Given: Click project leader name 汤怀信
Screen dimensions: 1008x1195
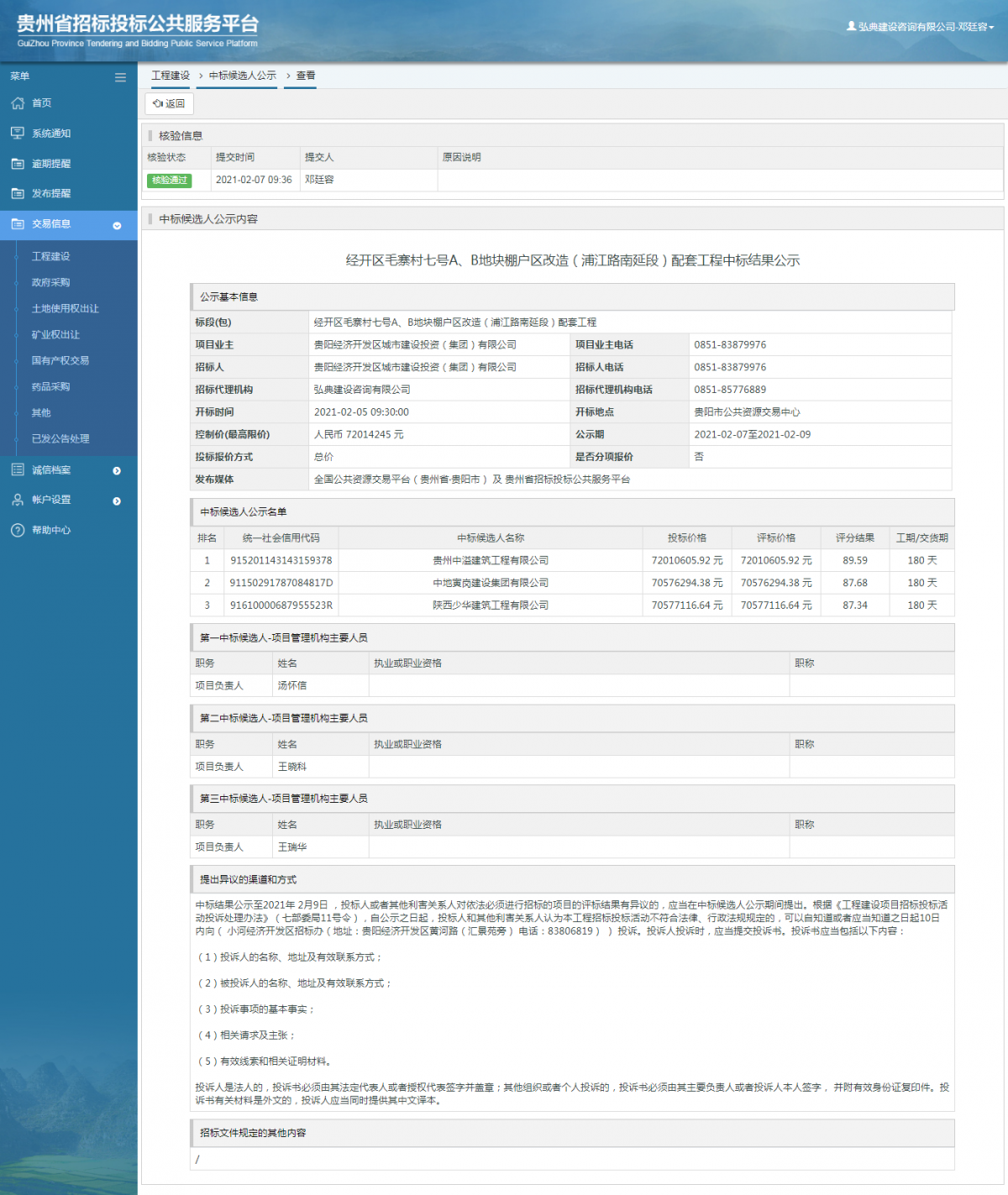Looking at the screenshot, I should pyautogui.click(x=292, y=685).
